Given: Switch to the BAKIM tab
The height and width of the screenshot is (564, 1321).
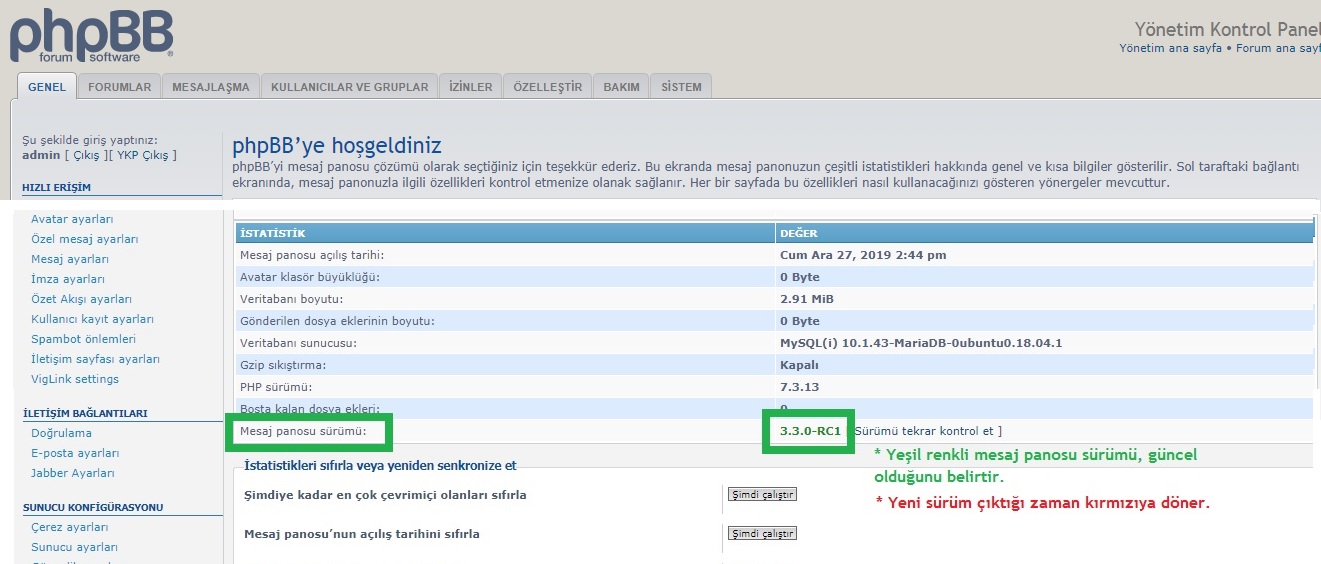Looking at the screenshot, I should 621,87.
